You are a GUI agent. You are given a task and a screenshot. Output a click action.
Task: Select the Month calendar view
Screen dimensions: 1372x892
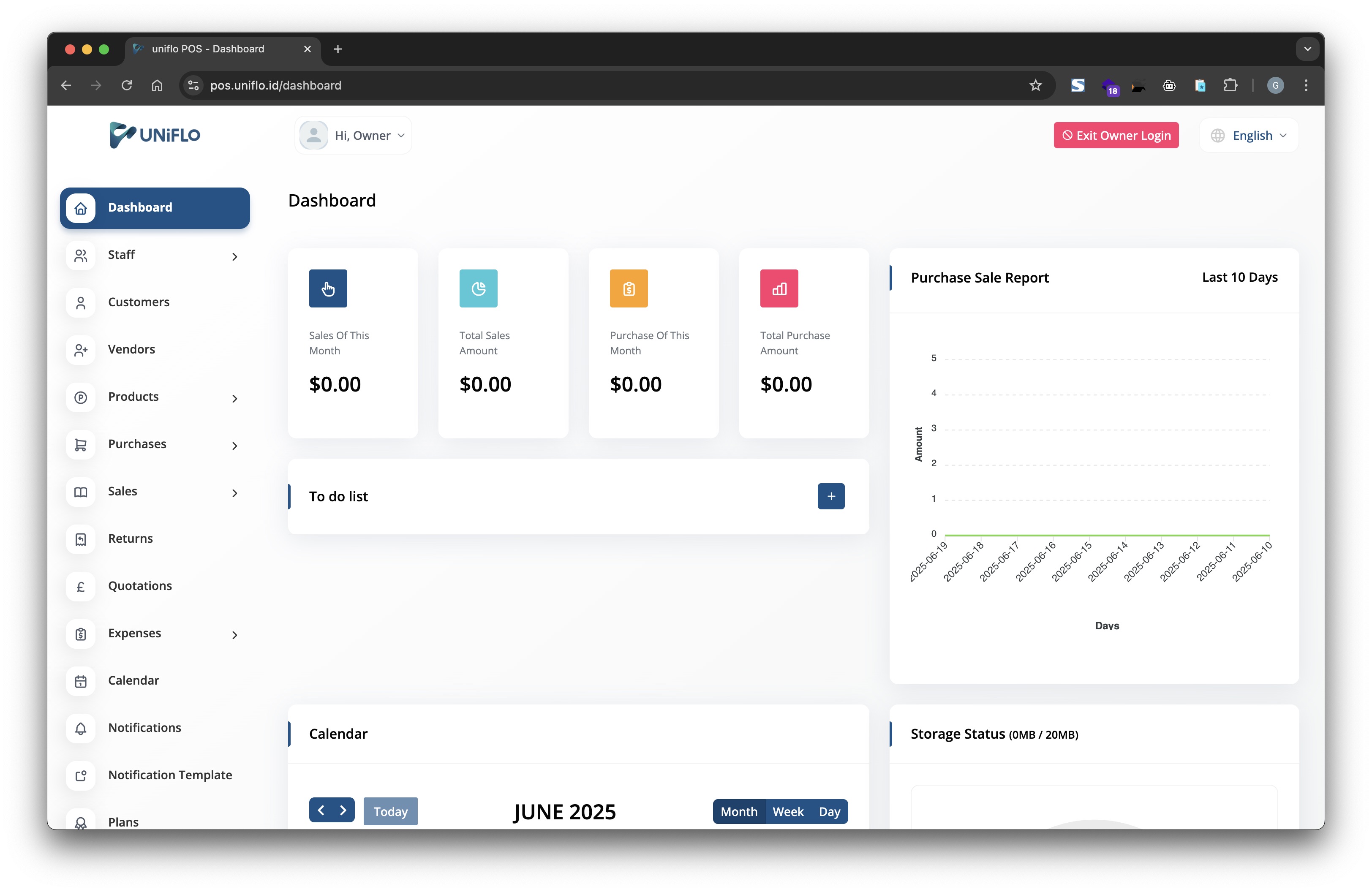(739, 811)
